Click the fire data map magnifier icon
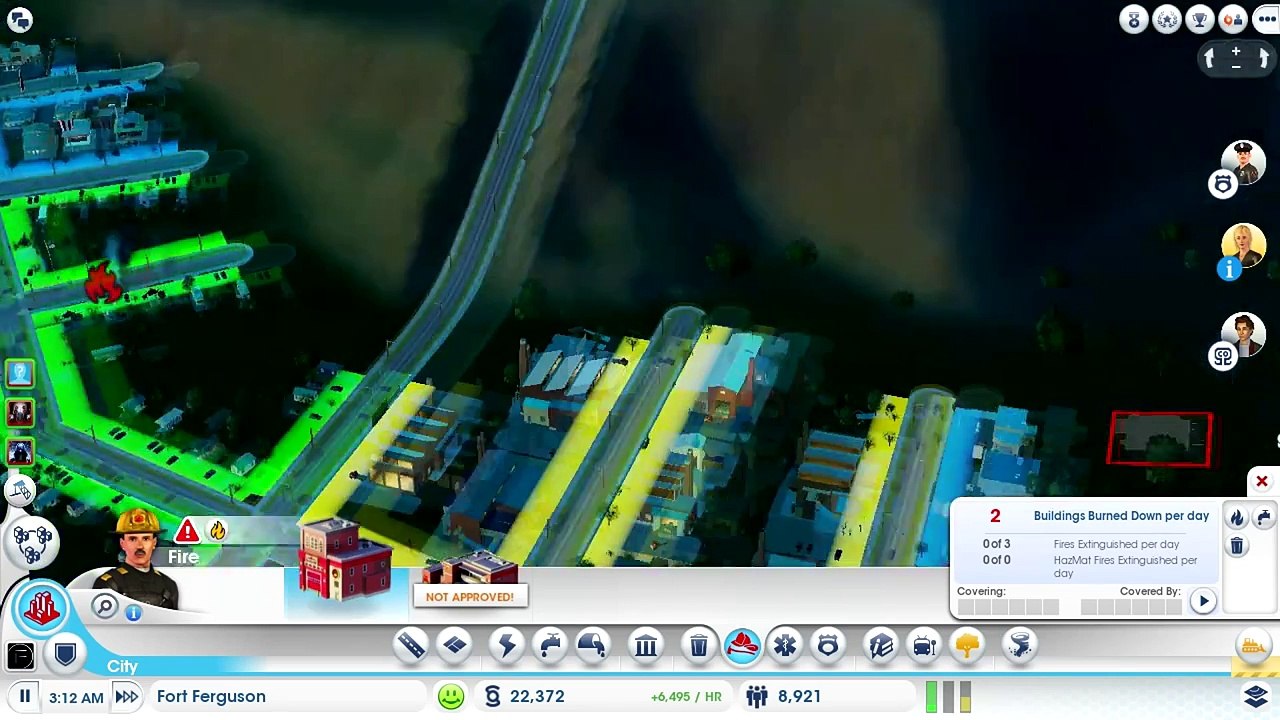The height and width of the screenshot is (720, 1280). [104, 606]
